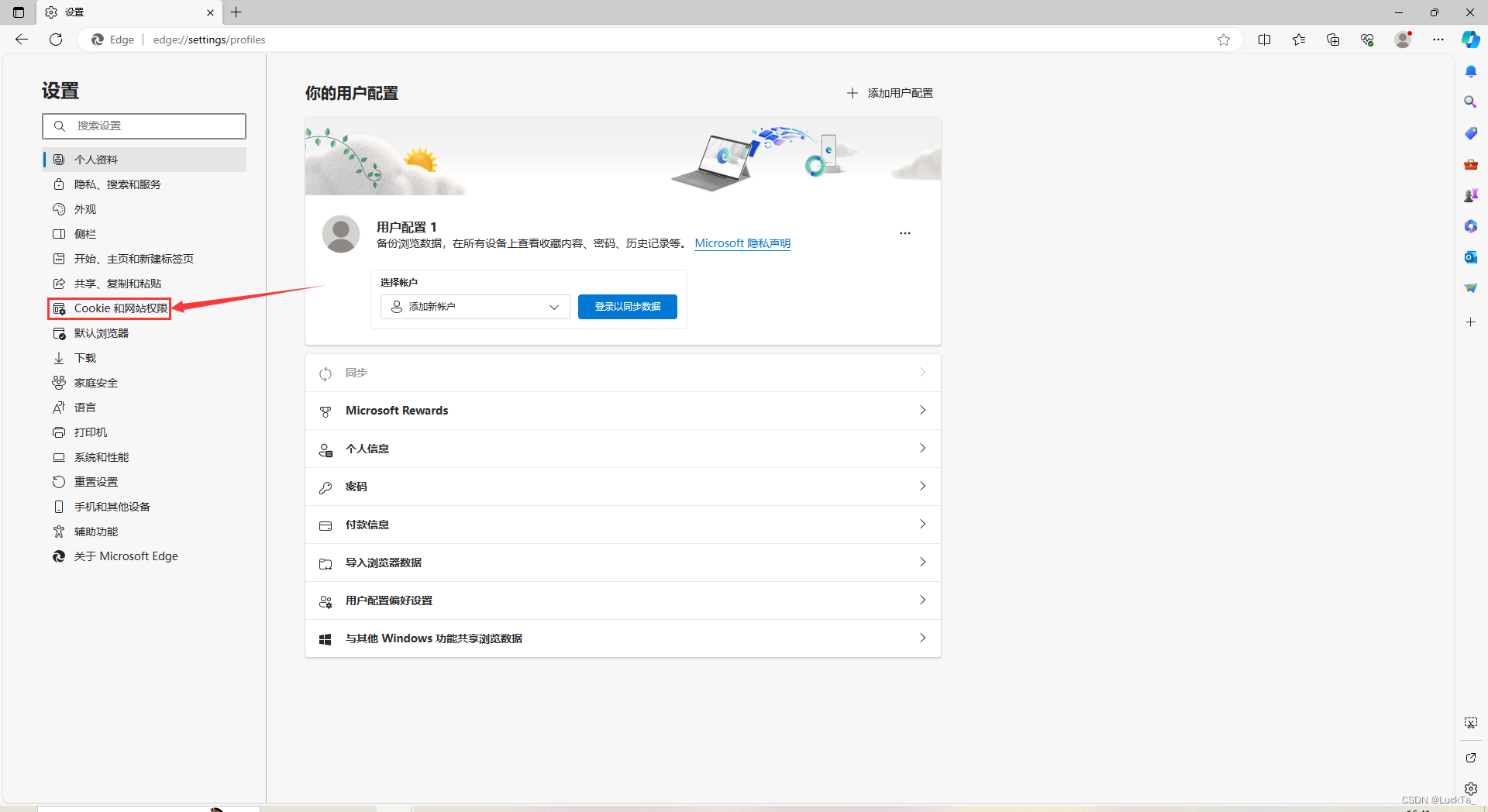
Task: Click the 登录以同步数据 button
Action: (x=627, y=306)
